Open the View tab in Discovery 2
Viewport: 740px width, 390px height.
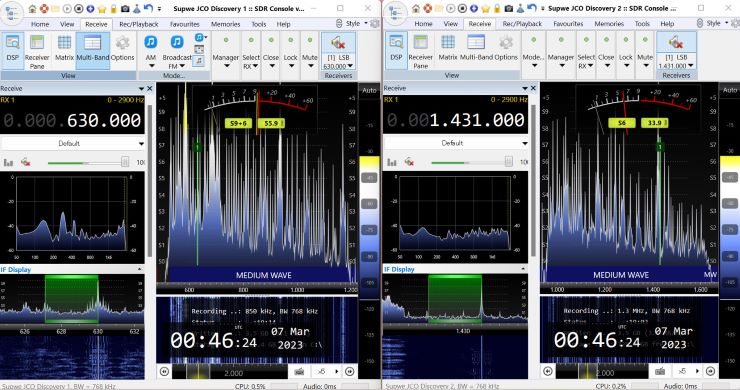click(451, 24)
